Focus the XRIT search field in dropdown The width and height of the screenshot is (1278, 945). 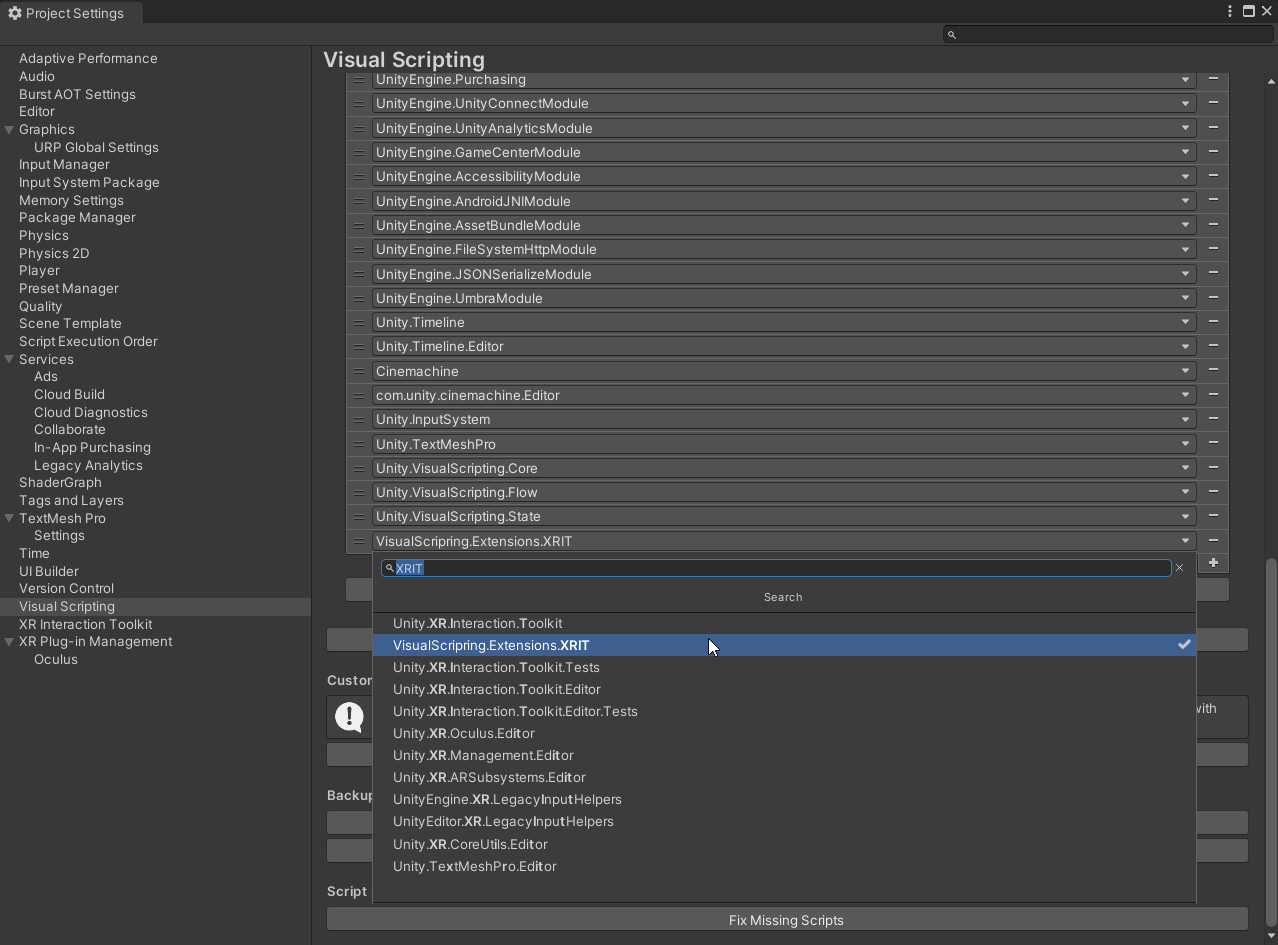point(776,568)
